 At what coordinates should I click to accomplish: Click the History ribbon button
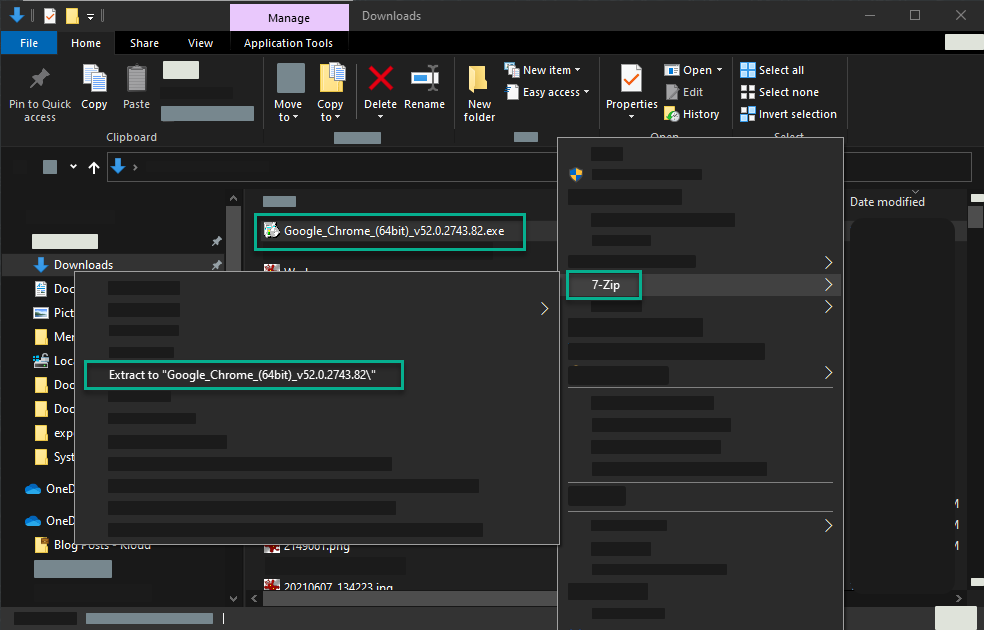692,114
